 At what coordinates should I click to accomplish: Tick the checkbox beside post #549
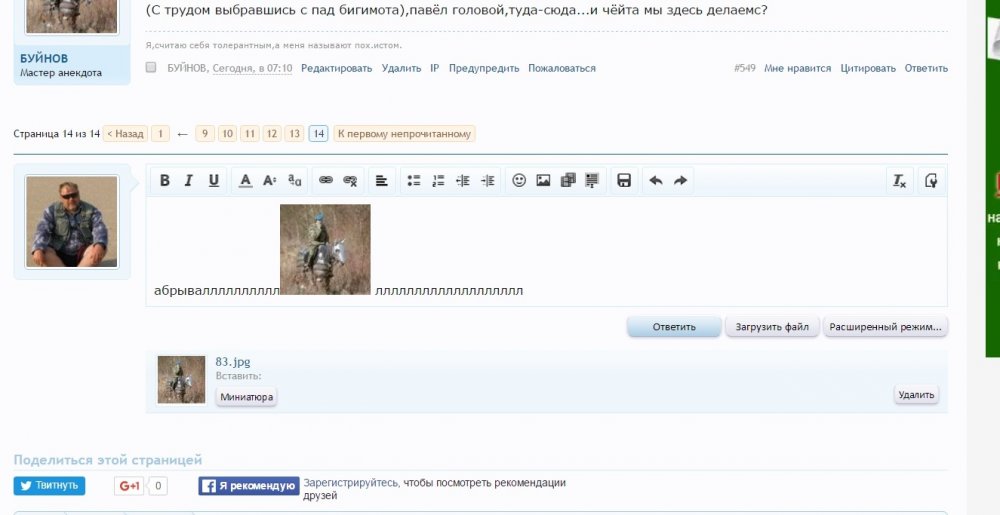click(x=151, y=68)
